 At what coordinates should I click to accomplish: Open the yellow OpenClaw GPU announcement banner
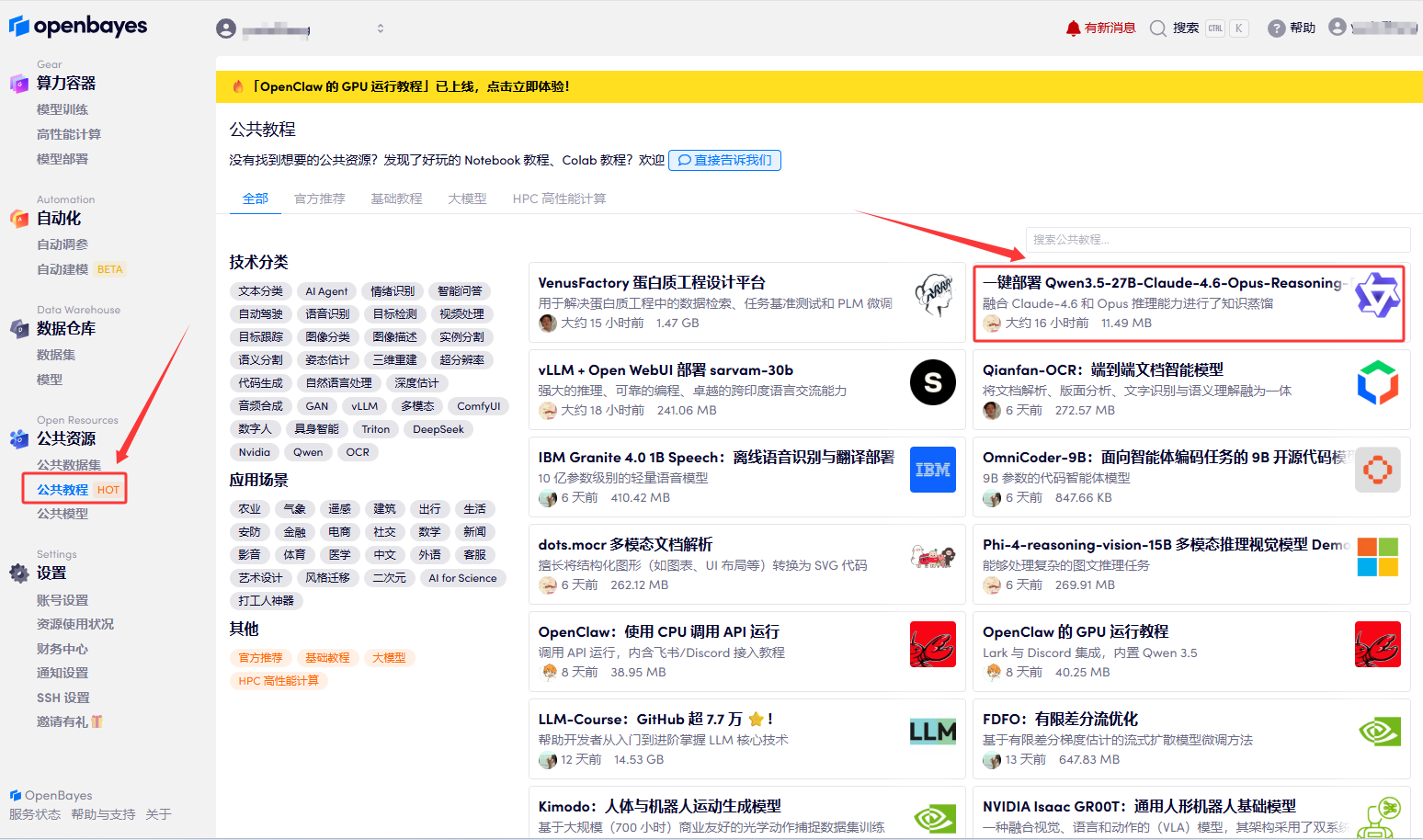tap(819, 86)
